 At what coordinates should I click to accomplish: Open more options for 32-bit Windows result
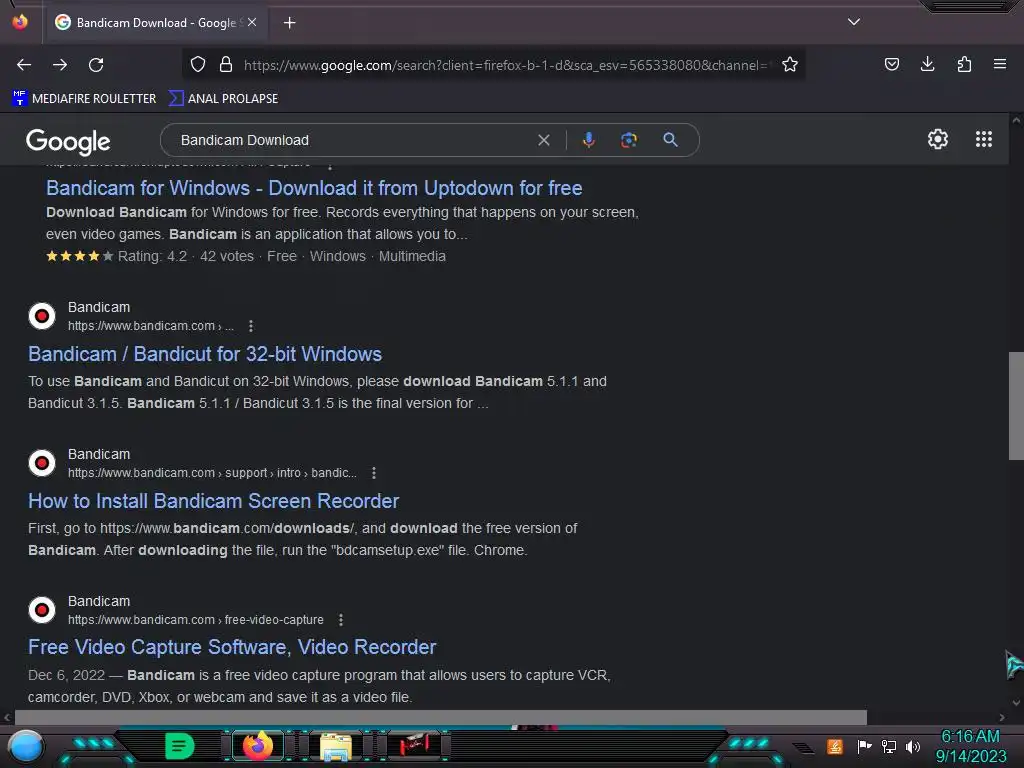coord(251,326)
